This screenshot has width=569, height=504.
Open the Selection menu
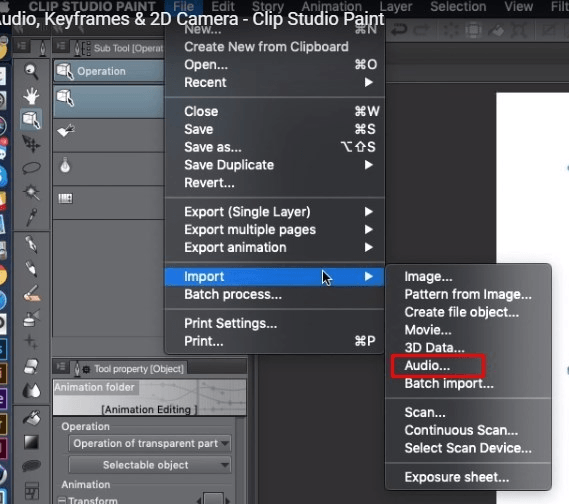tap(458, 6)
